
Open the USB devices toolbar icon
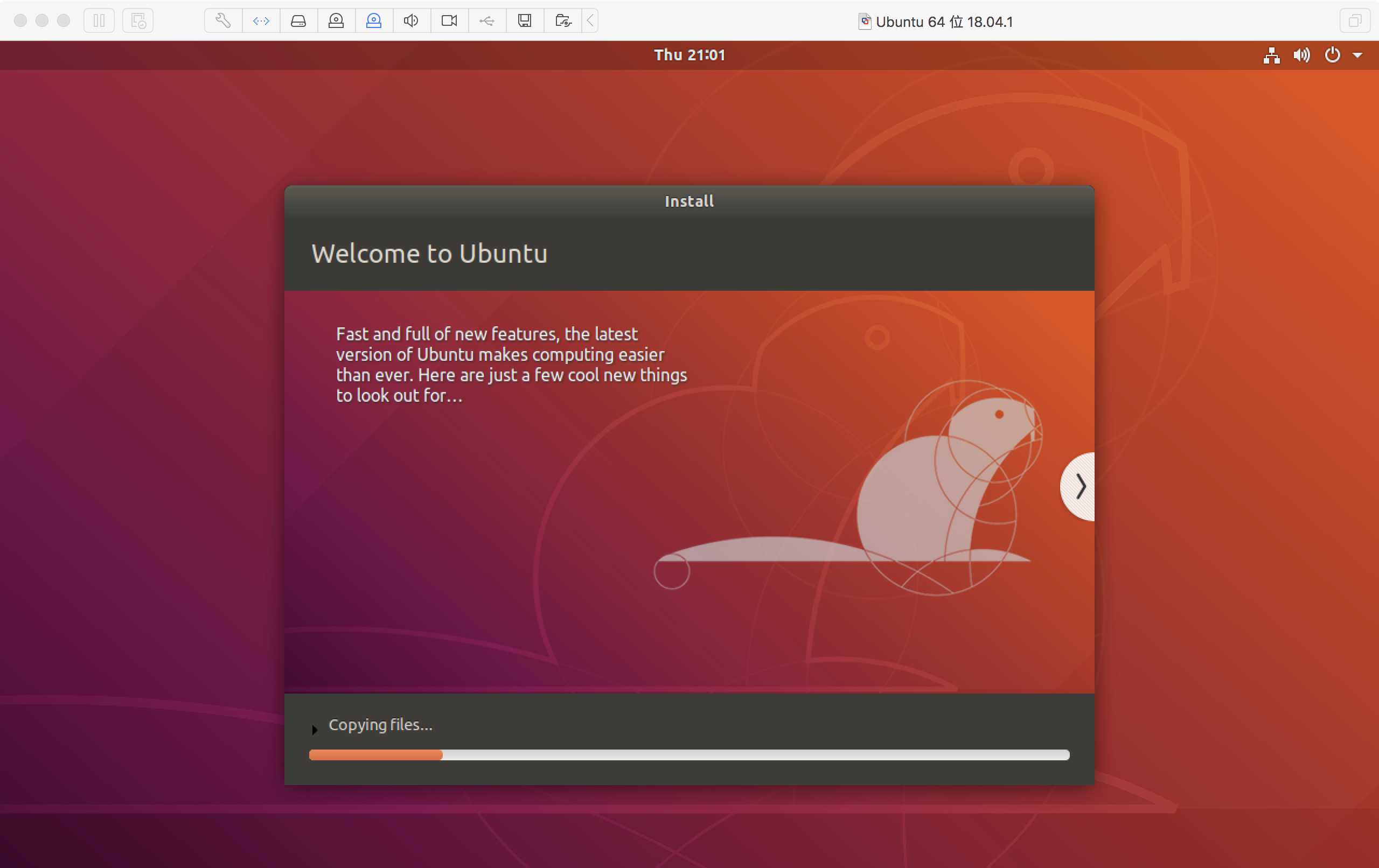(487, 20)
